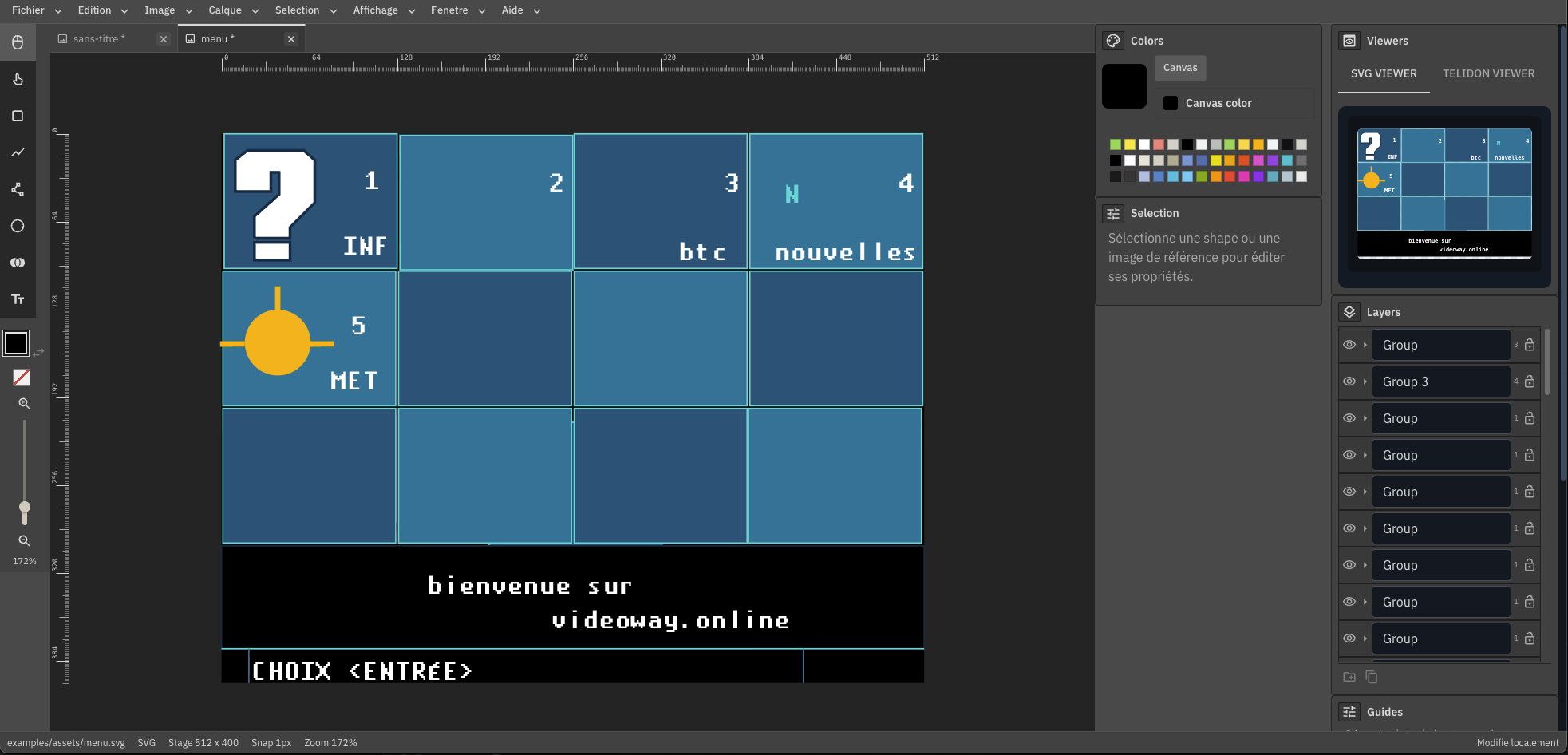
Task: Click the zoom in magnifier icon
Action: (x=25, y=404)
